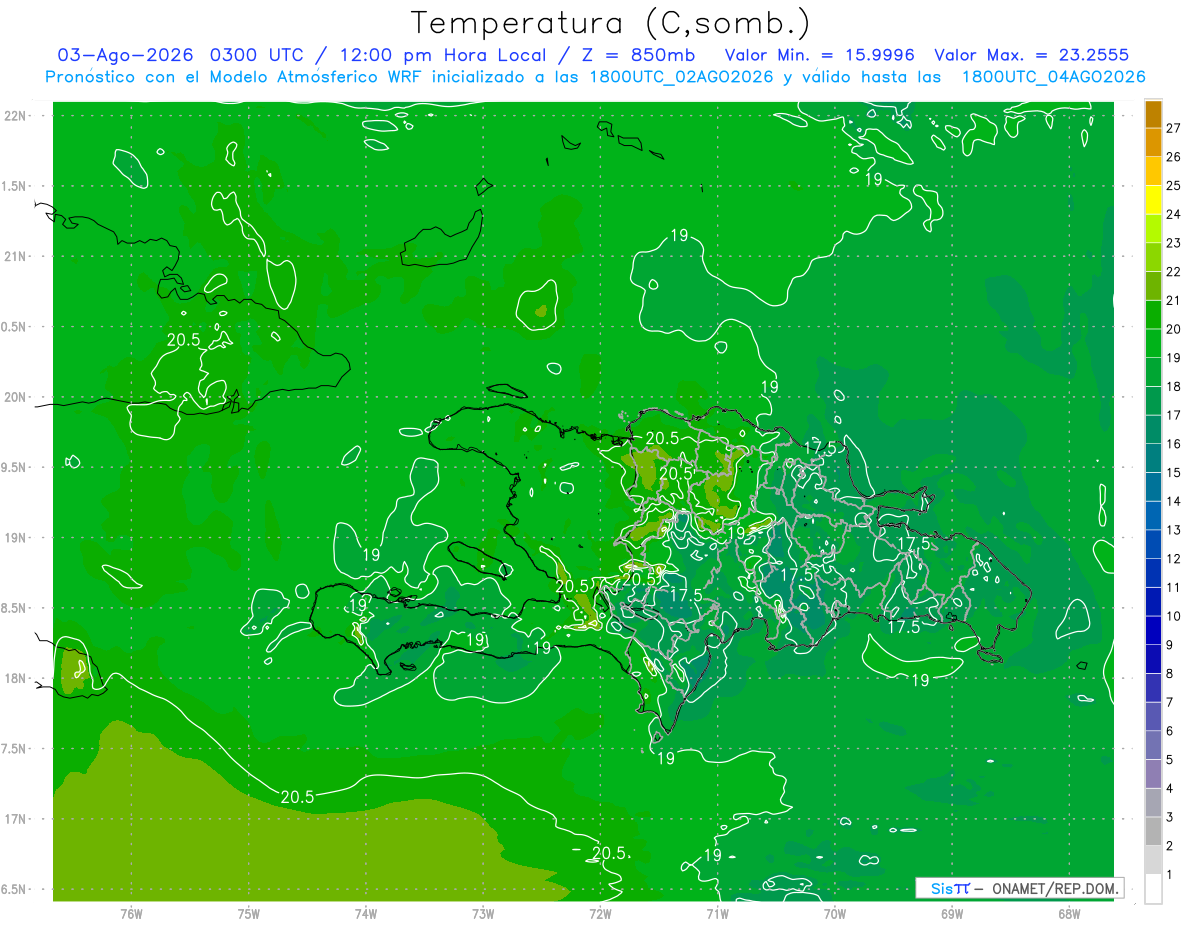Click the "20.5" contour label over eastern Cuba

tap(183, 340)
